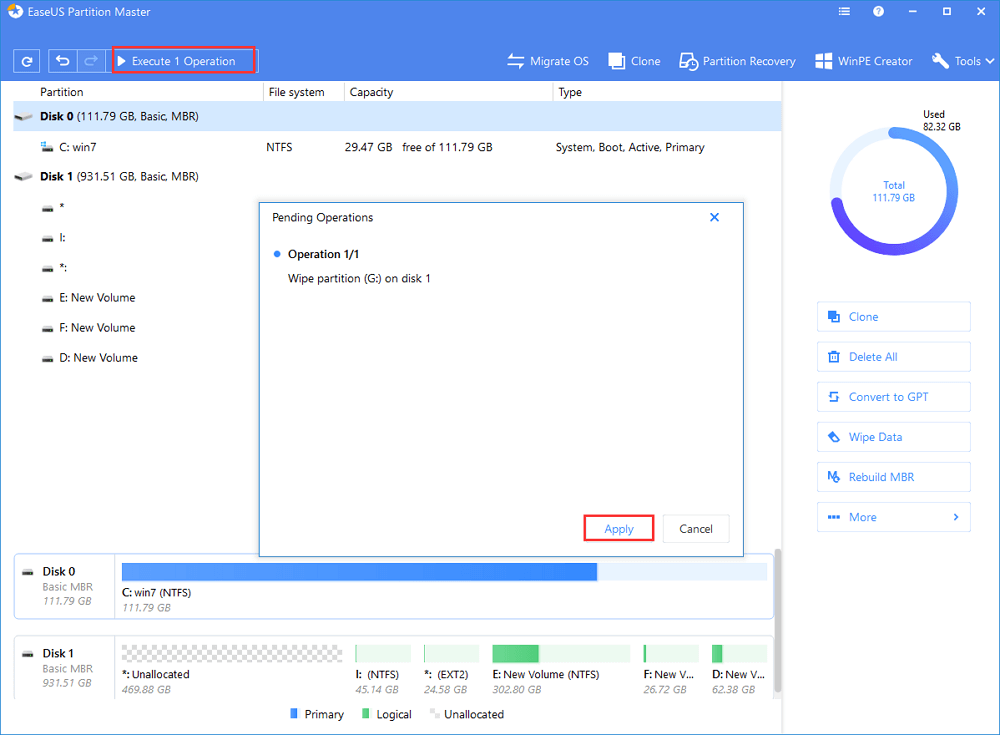1000x735 pixels.
Task: Cancel the Pending Operations dialog
Action: pyautogui.click(x=696, y=528)
